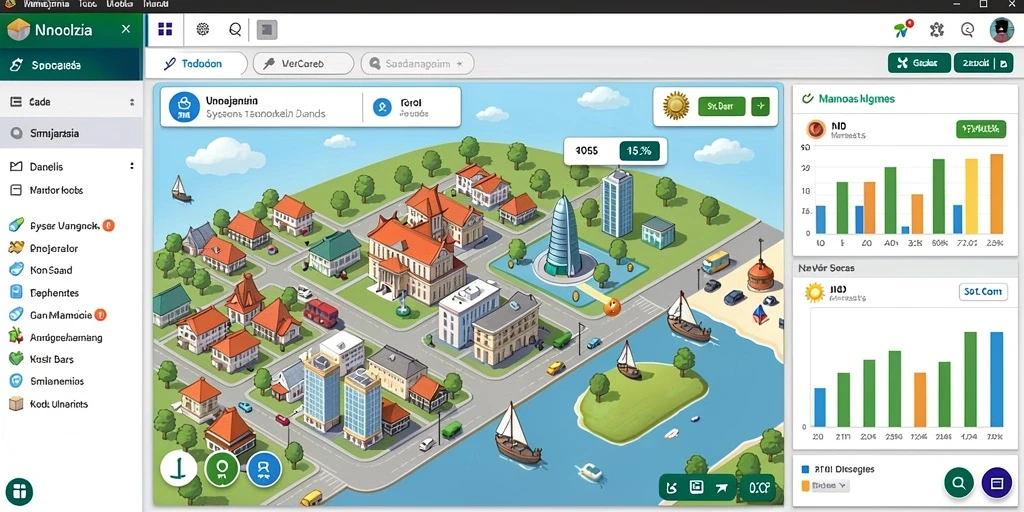Viewport: 1024px width, 512px height.
Task: Click the puzzle extensions icon in top bar
Action: pyautogui.click(x=936, y=29)
